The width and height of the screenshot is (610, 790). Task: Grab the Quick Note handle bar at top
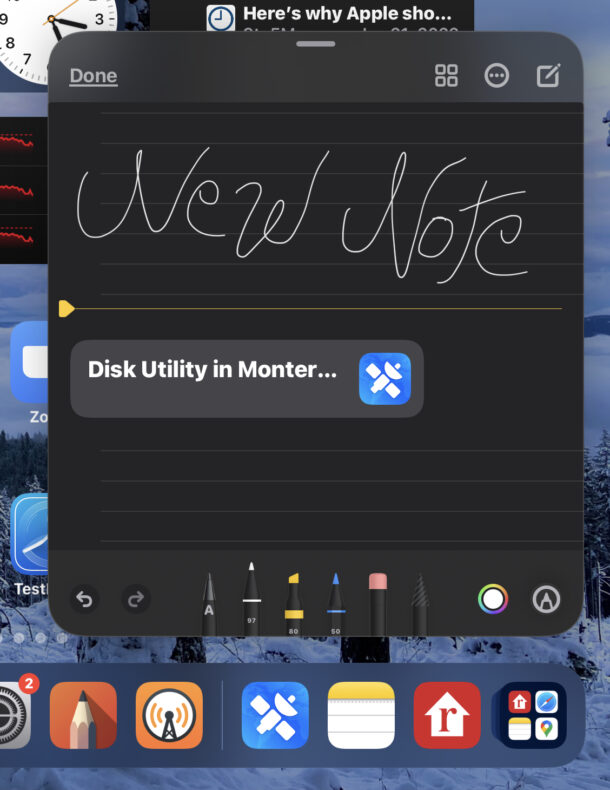click(316, 44)
